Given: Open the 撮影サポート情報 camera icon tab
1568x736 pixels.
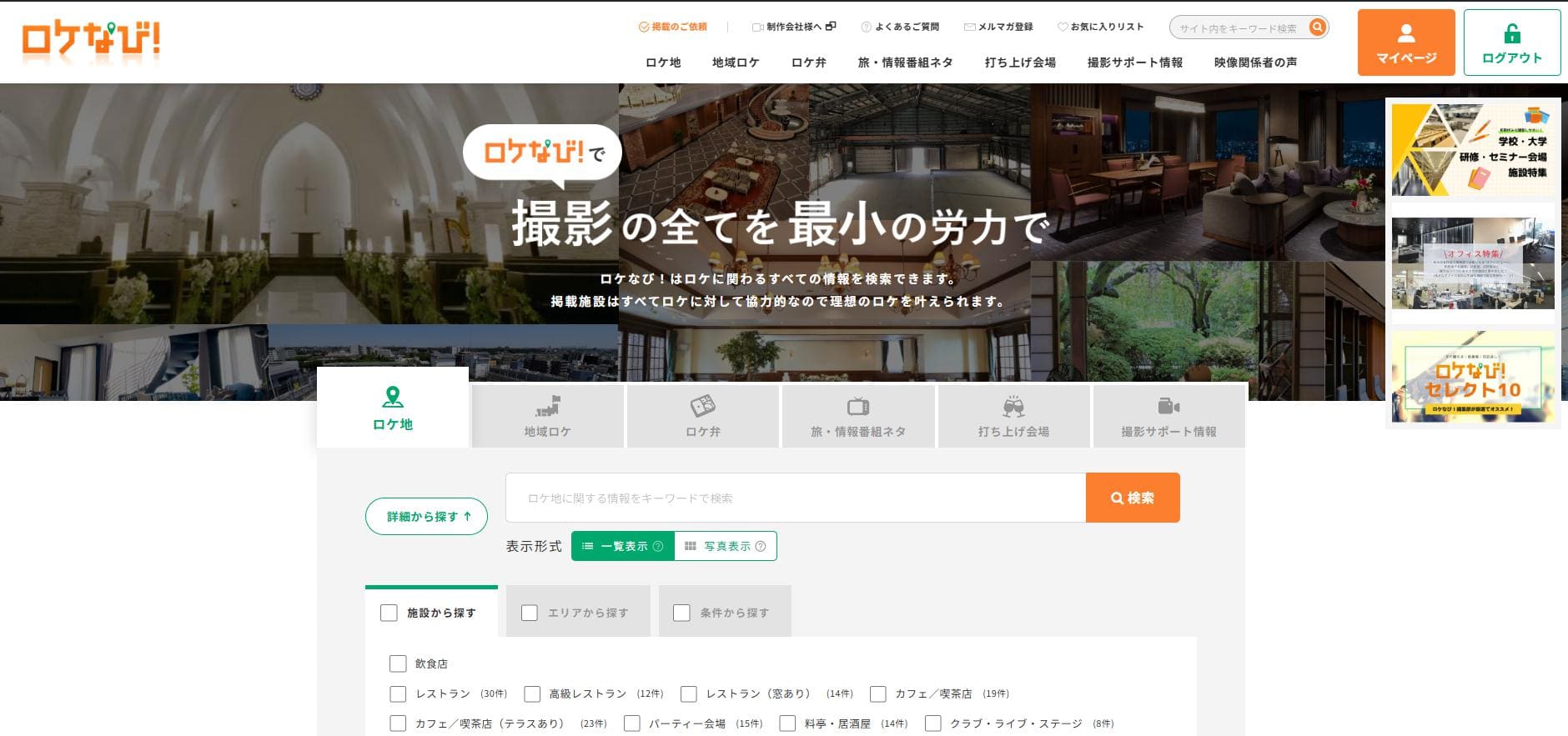Looking at the screenshot, I should point(1168,416).
